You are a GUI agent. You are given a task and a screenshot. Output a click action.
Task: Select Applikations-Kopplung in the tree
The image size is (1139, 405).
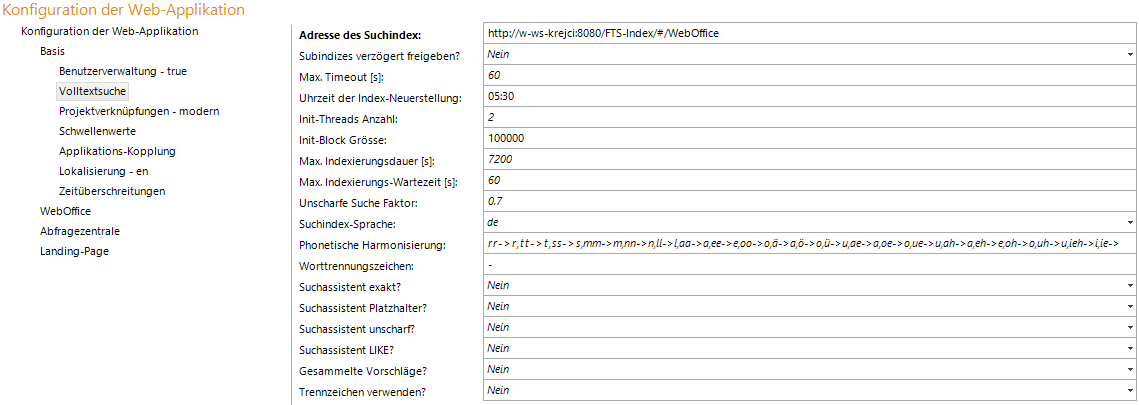pos(117,151)
